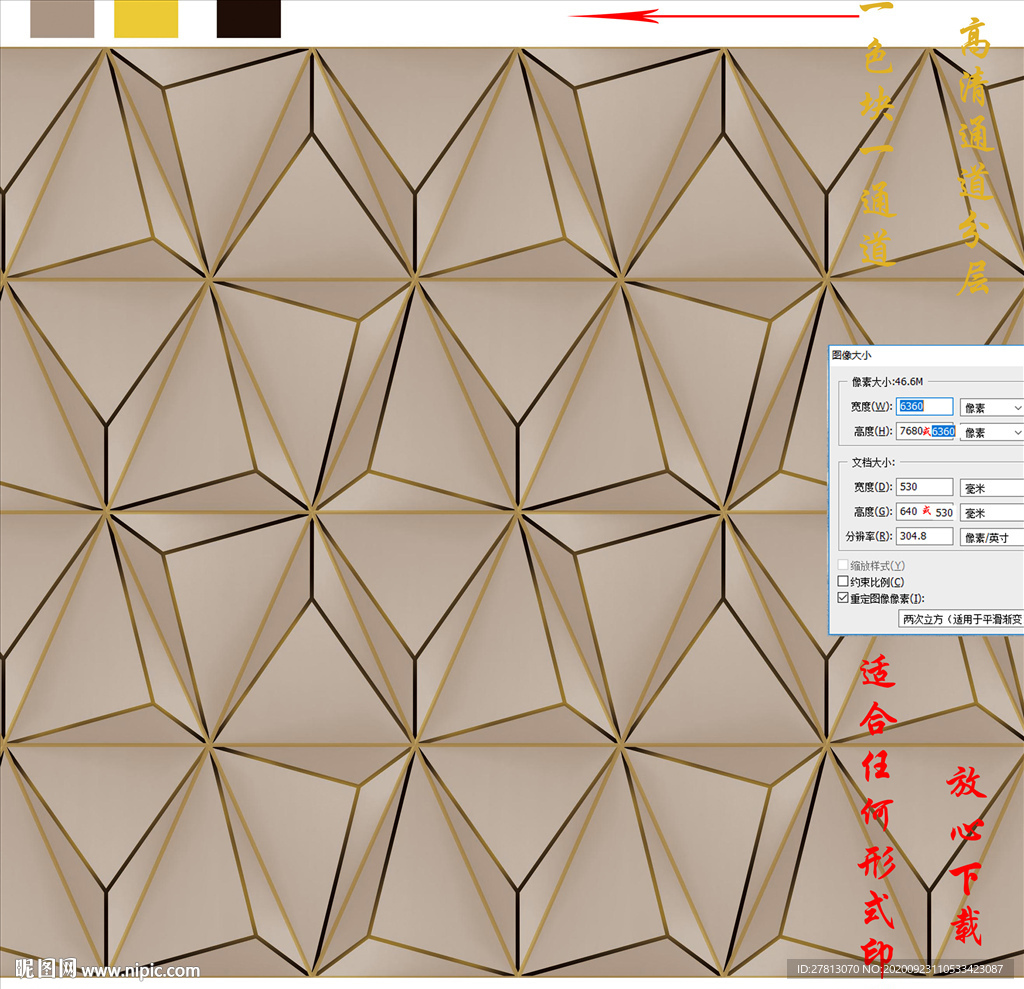The width and height of the screenshot is (1024, 989).
Task: Open the 两次立方 resampling method dropdown
Action: (961, 619)
